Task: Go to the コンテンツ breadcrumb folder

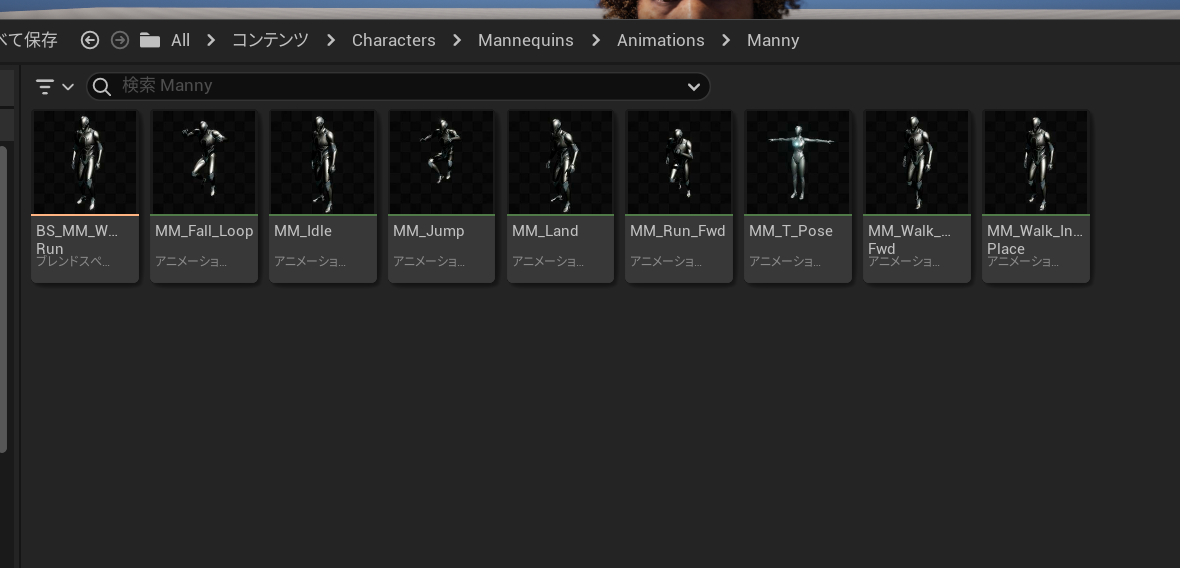Action: click(x=270, y=40)
